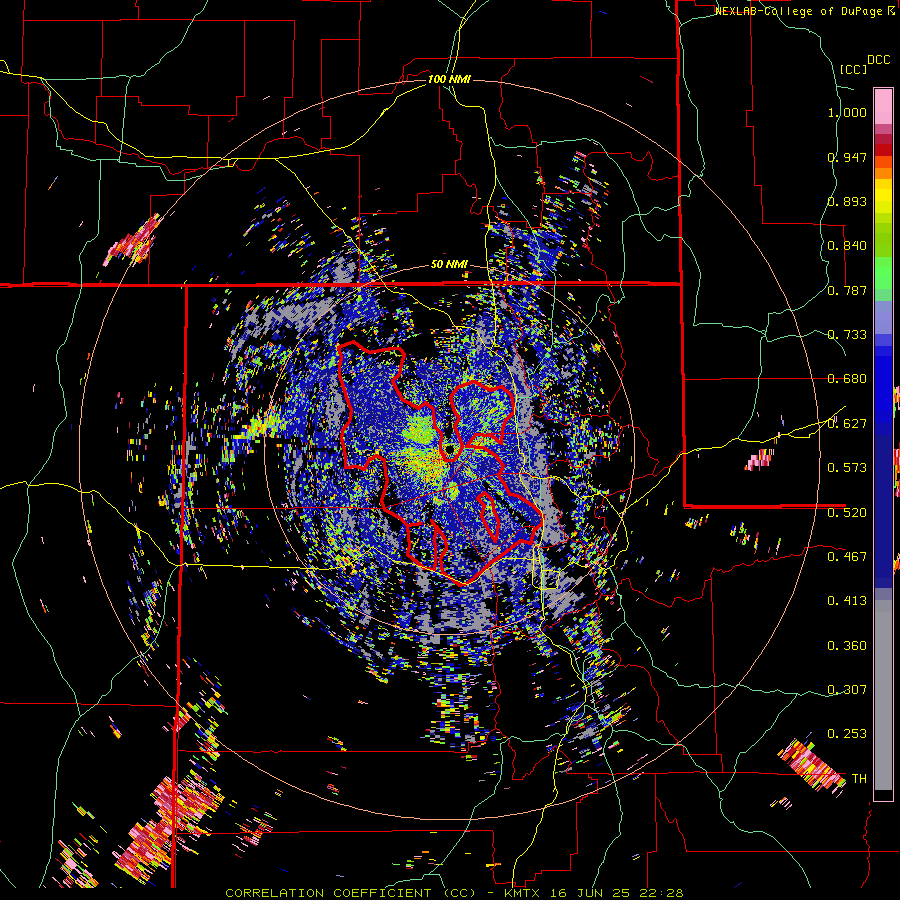Select the 0.573 value on color scale
900x900 pixels.
click(847, 468)
